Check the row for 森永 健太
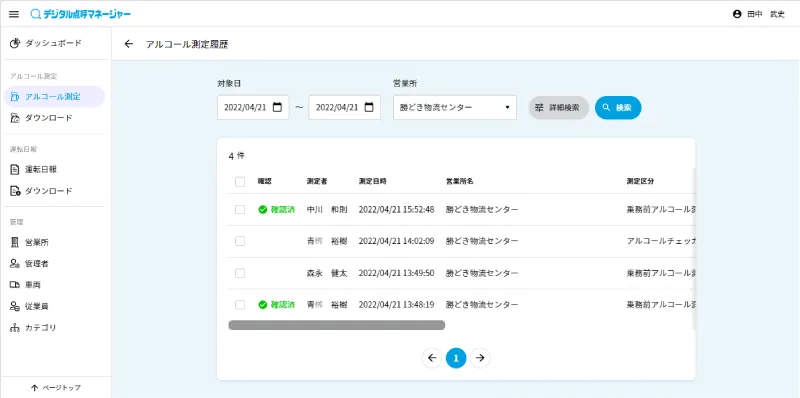This screenshot has width=800, height=398. 240,273
